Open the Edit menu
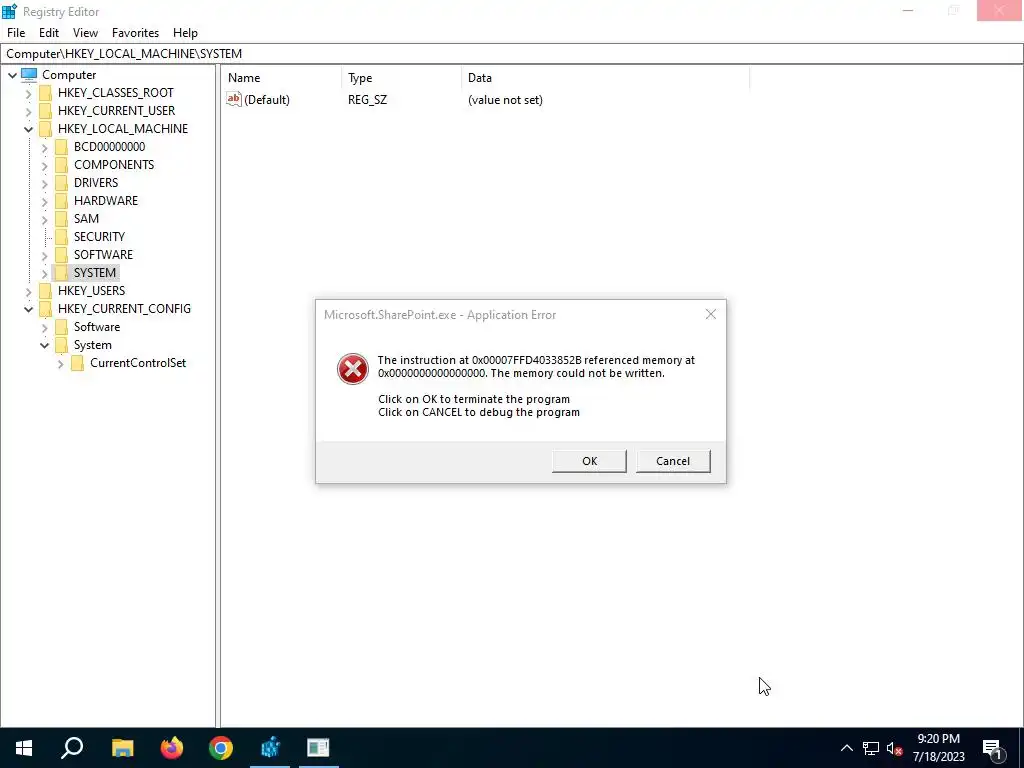Viewport: 1024px width, 768px height. tap(49, 33)
